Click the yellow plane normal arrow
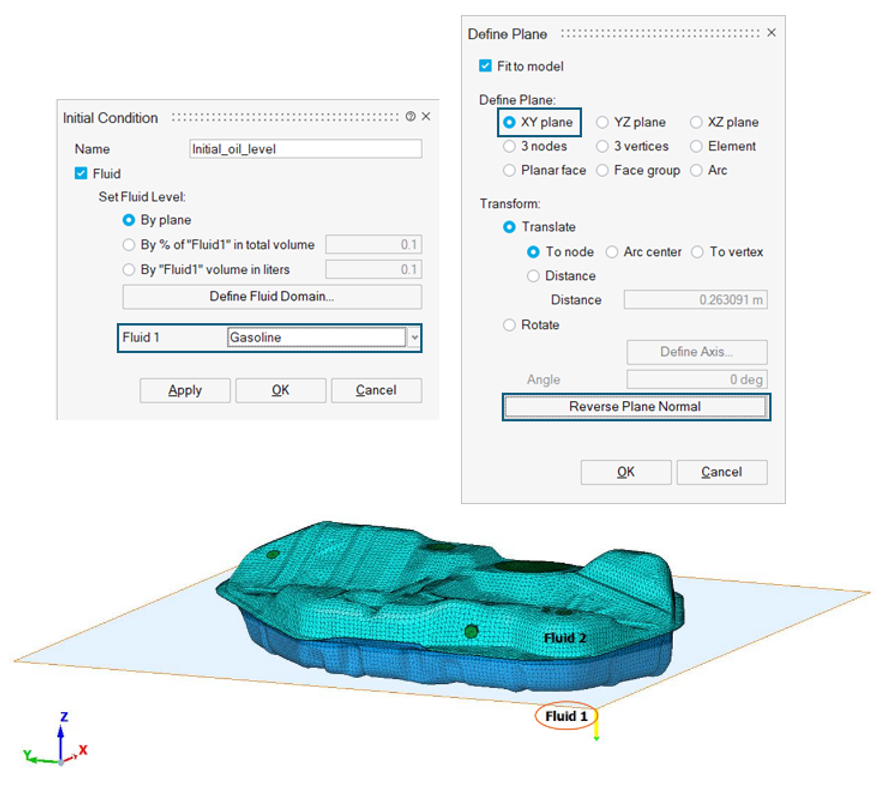This screenshot has width=889, height=790. (596, 725)
